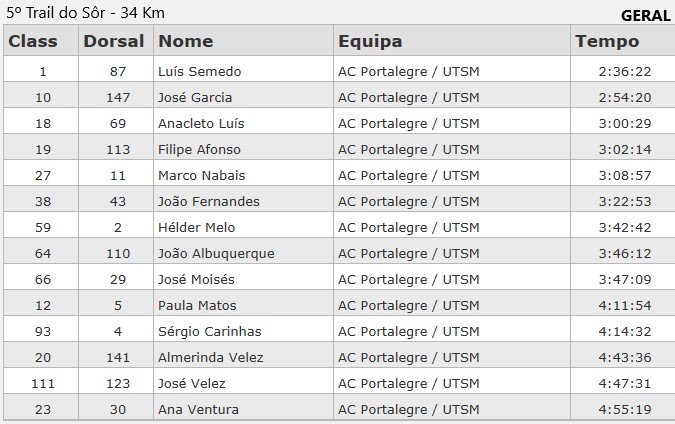Click on José Garcia's name
The height and width of the screenshot is (424, 675).
click(195, 97)
